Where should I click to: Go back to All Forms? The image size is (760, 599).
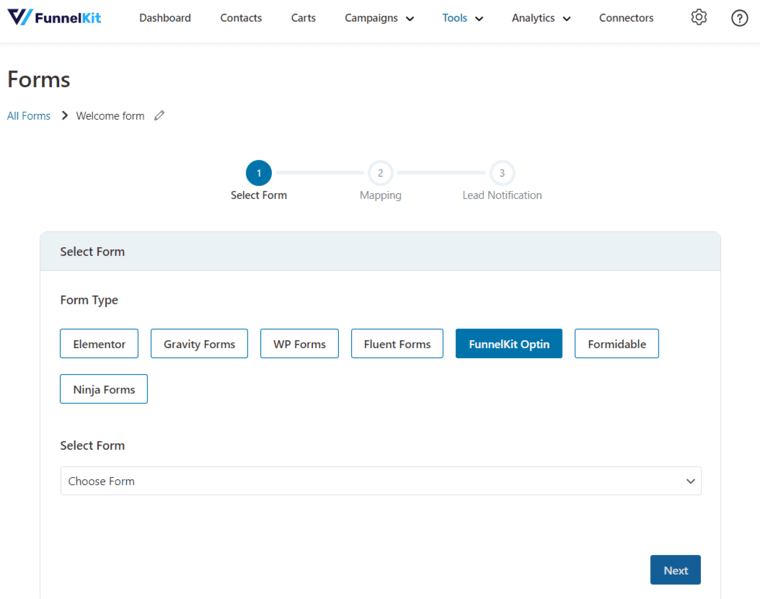(29, 116)
